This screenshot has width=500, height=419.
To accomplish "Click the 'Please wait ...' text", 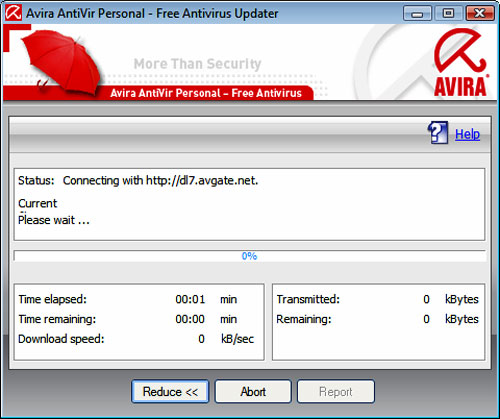I will click(x=54, y=220).
